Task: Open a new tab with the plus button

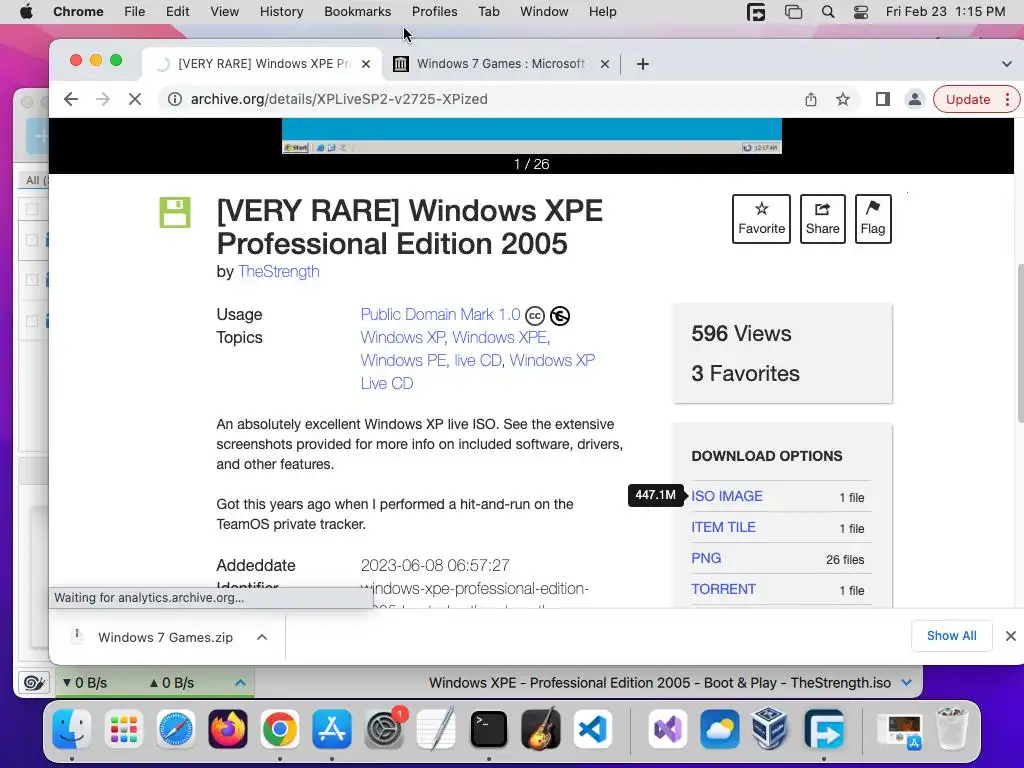Action: coord(643,64)
